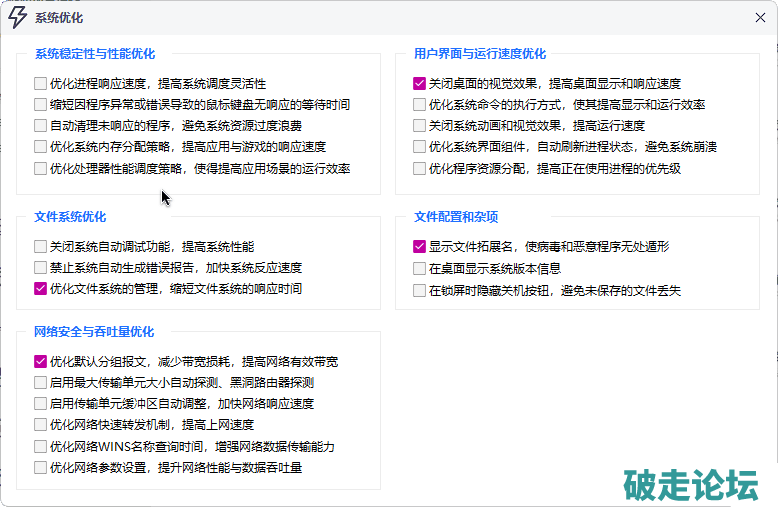Close the 系统优化 window
The height and width of the screenshot is (507, 778).
(x=760, y=17)
